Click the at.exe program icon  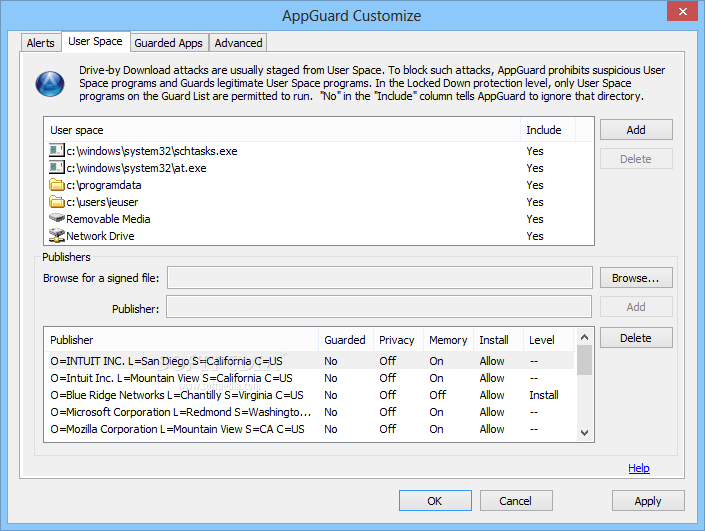pyautogui.click(x=57, y=168)
